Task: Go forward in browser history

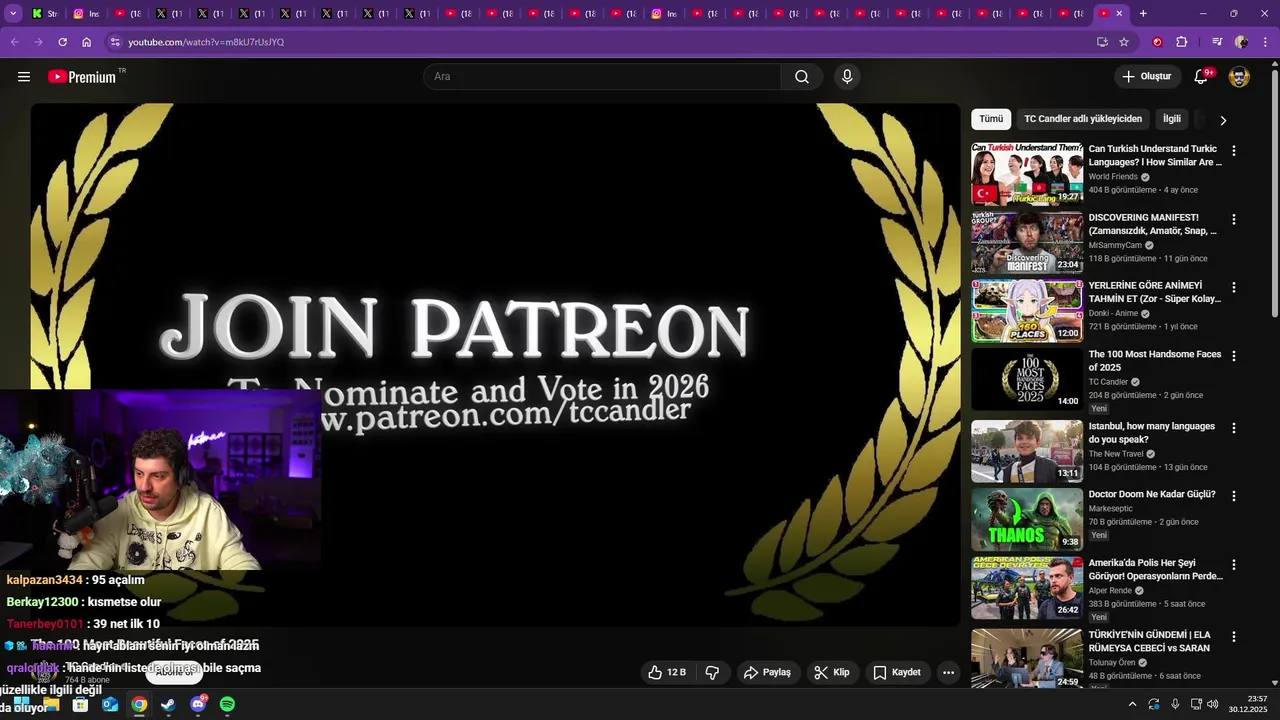Action: [x=38, y=42]
